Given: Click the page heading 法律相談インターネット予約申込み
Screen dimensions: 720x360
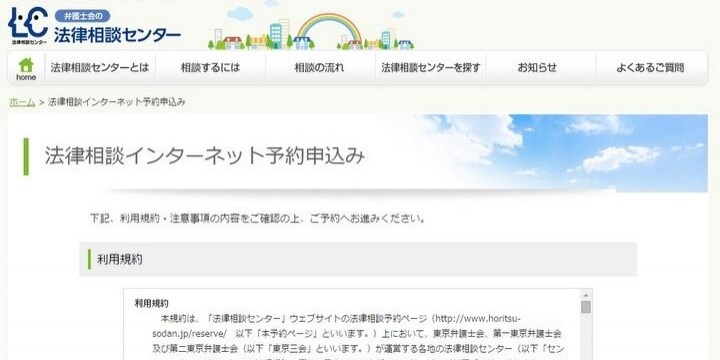Looking at the screenshot, I should (x=205, y=156).
